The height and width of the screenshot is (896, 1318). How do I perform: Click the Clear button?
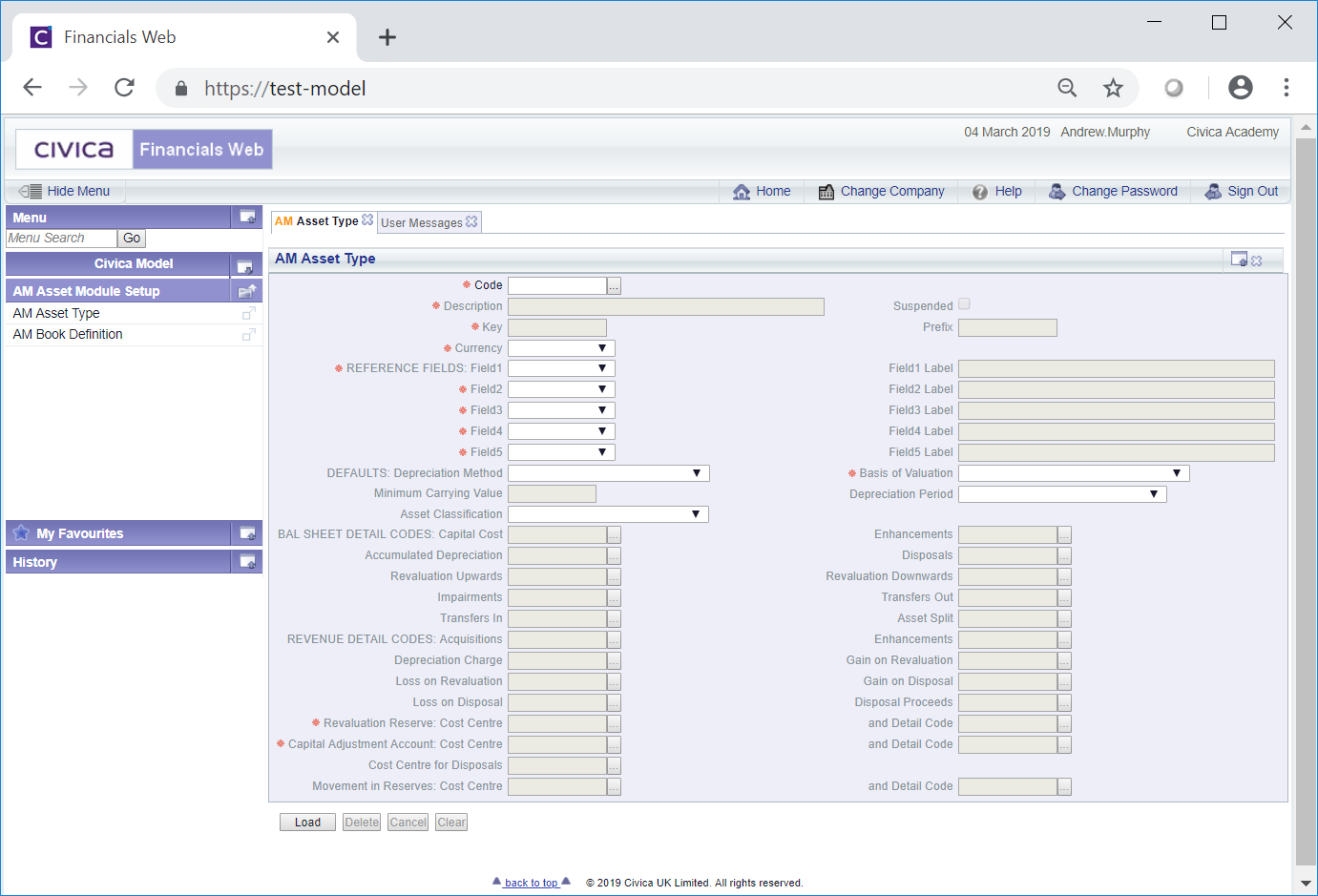click(x=451, y=823)
